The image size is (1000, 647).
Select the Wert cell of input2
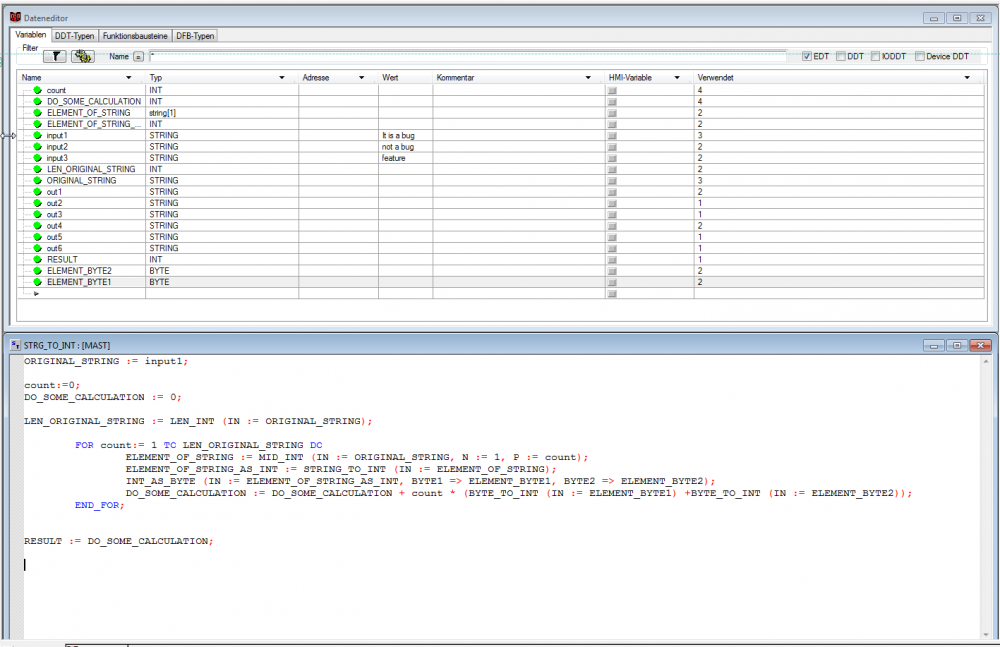click(404, 147)
